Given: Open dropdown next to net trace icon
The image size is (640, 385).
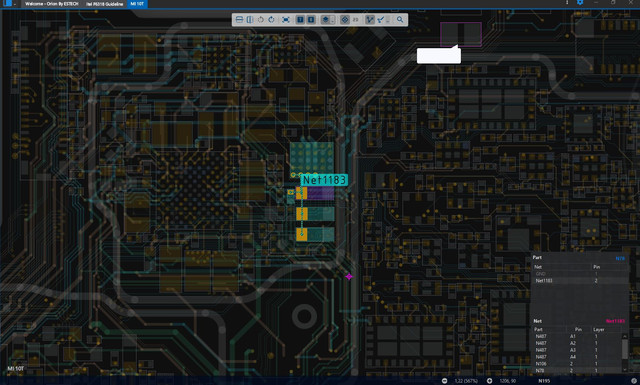Looking at the screenshot, I should click(x=388, y=20).
